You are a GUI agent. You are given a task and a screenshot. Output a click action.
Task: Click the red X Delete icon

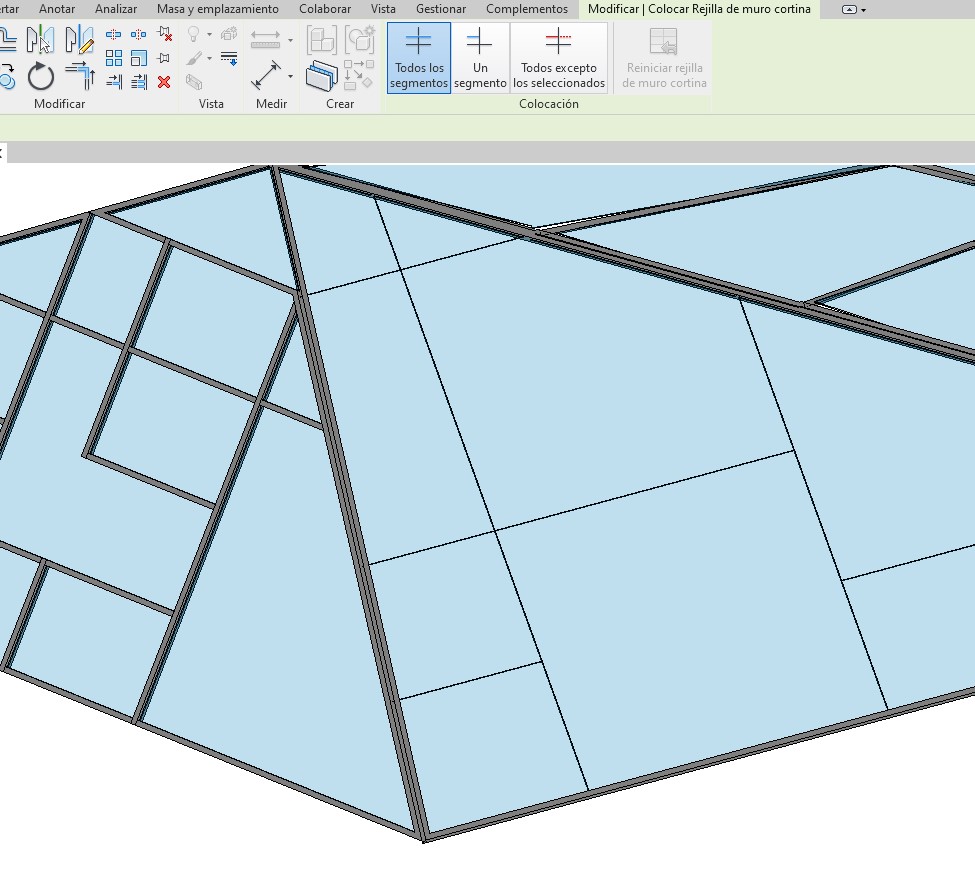click(x=164, y=82)
